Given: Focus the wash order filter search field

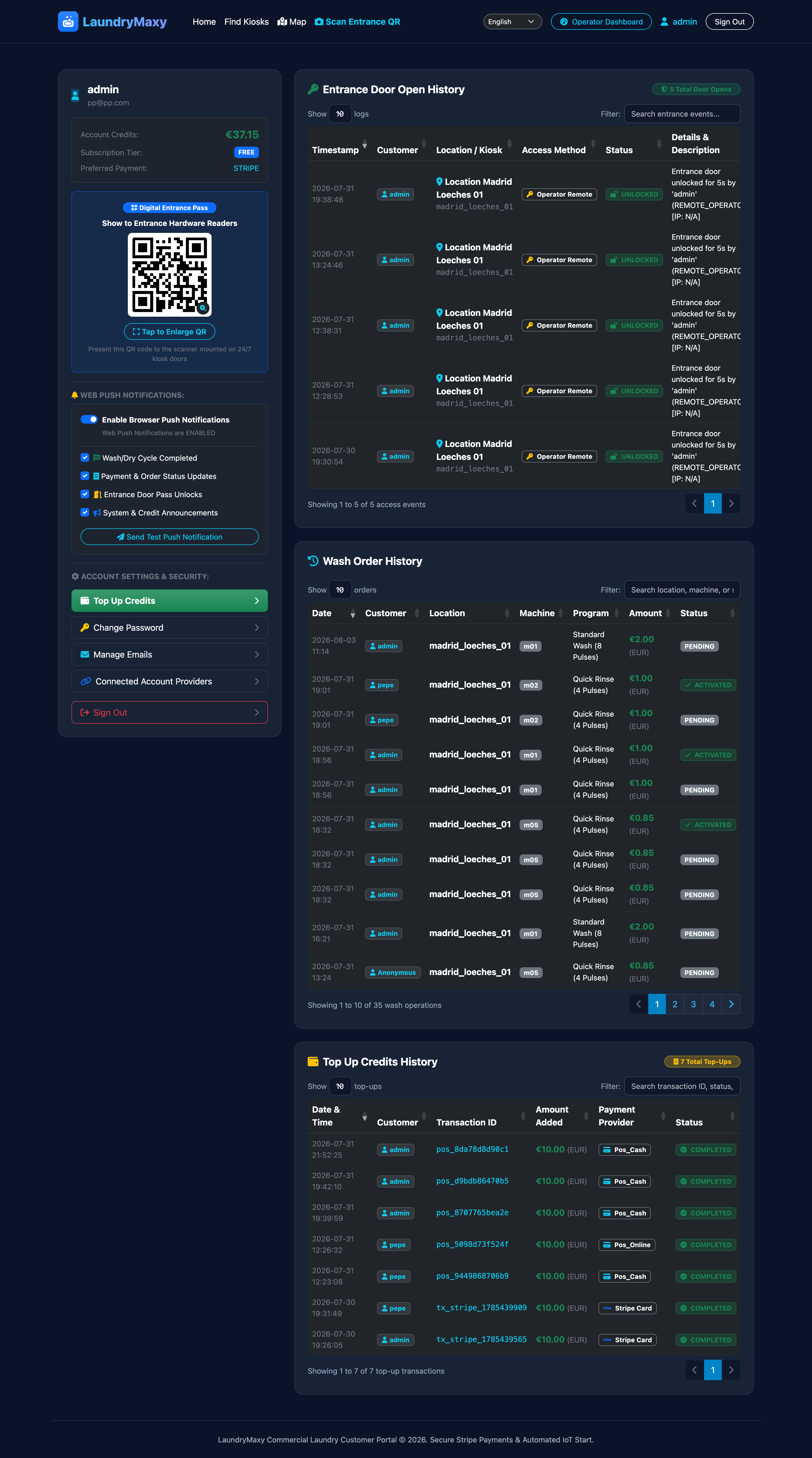Looking at the screenshot, I should pos(682,590).
